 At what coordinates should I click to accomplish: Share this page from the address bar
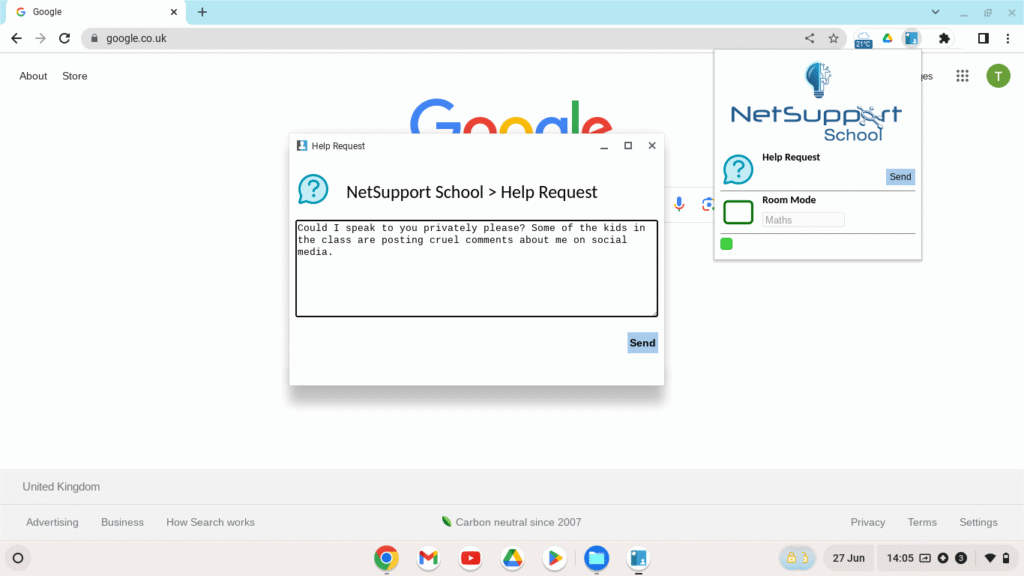click(809, 39)
